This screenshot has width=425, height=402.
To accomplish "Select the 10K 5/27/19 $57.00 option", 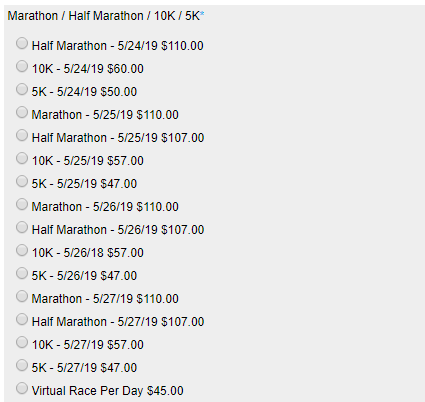I will click(x=22, y=342).
